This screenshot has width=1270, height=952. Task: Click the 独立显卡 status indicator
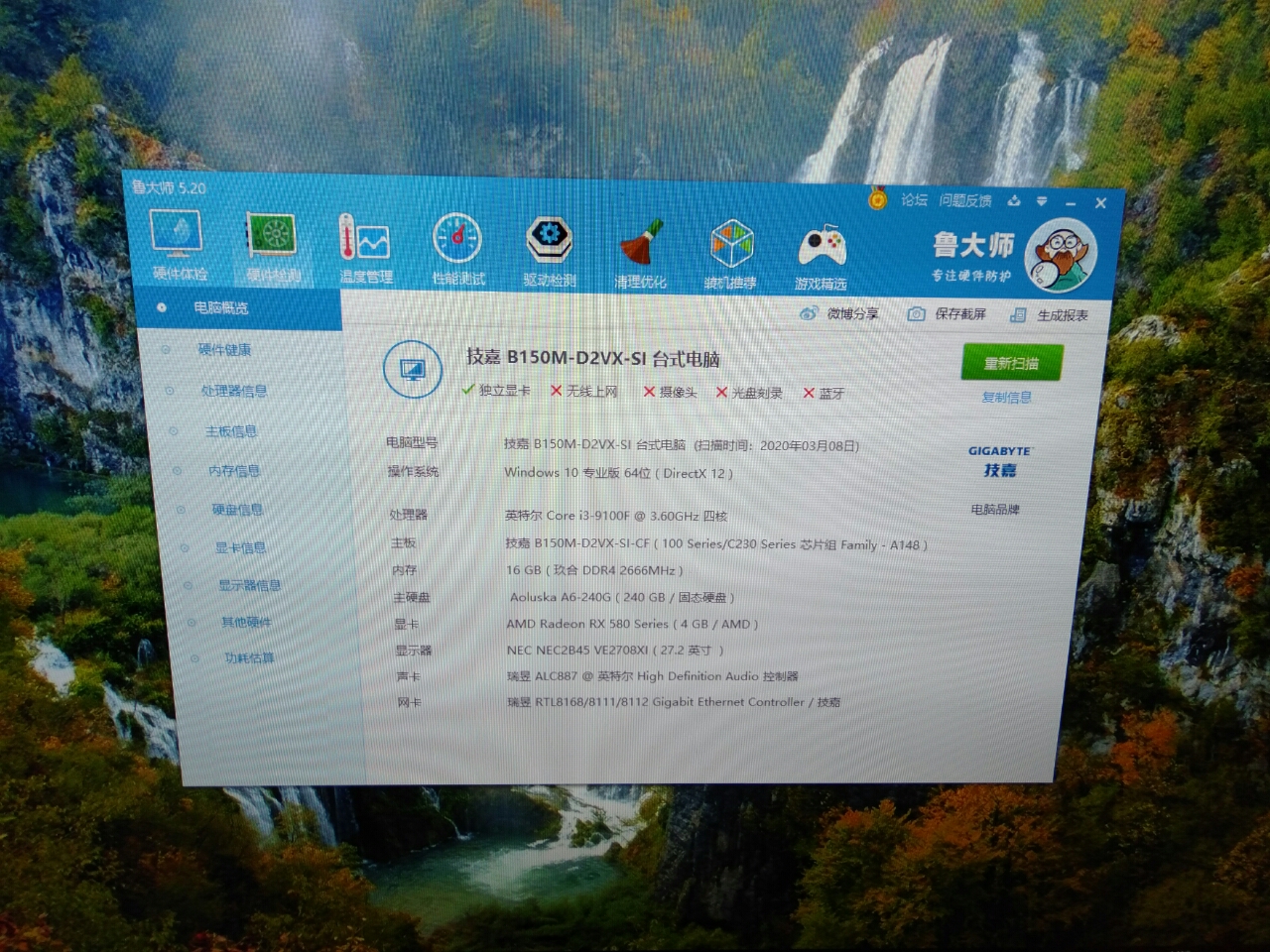(496, 390)
